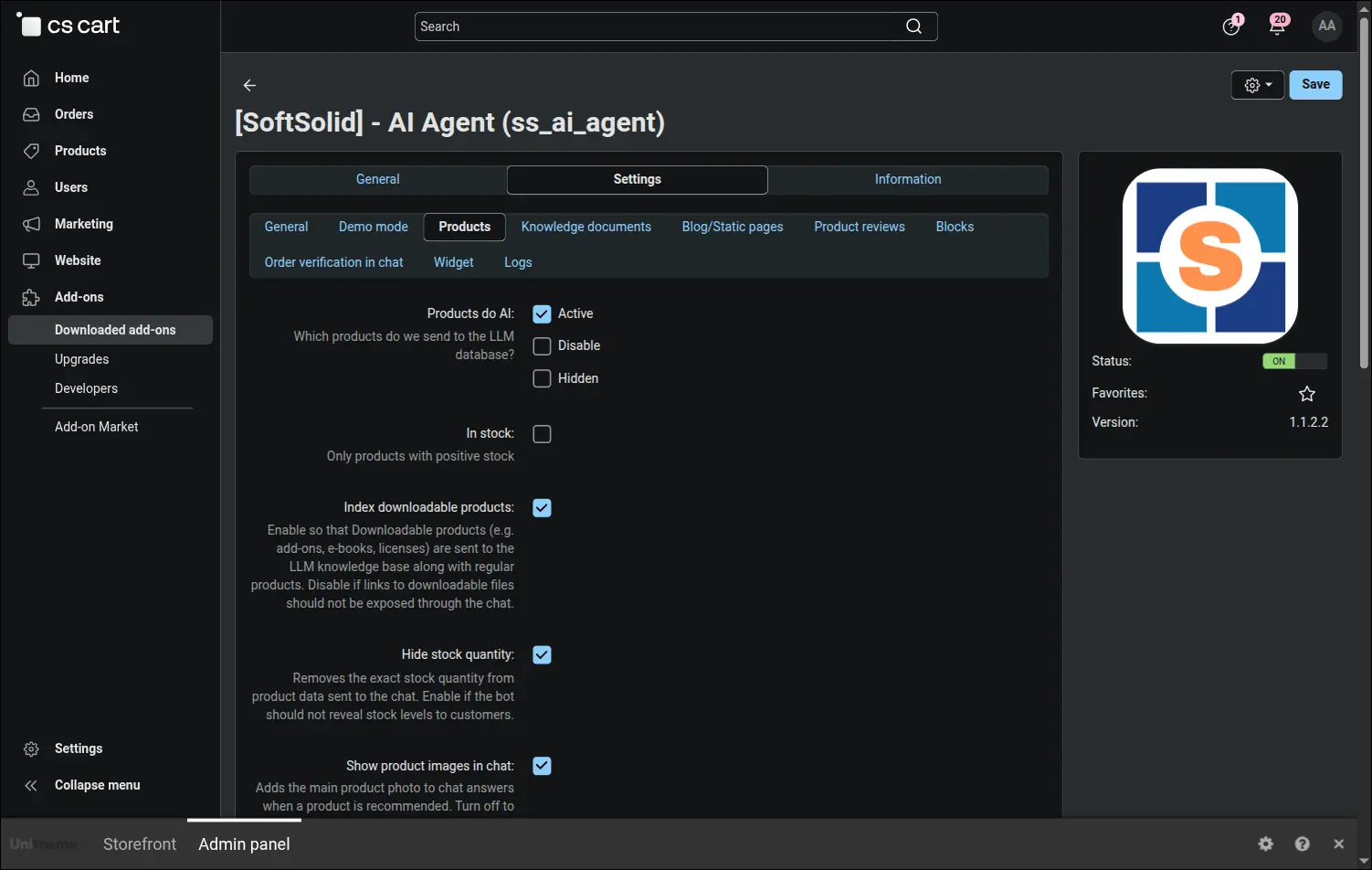
Task: Open Downloaded add-ons in sidebar
Action: coord(111,330)
